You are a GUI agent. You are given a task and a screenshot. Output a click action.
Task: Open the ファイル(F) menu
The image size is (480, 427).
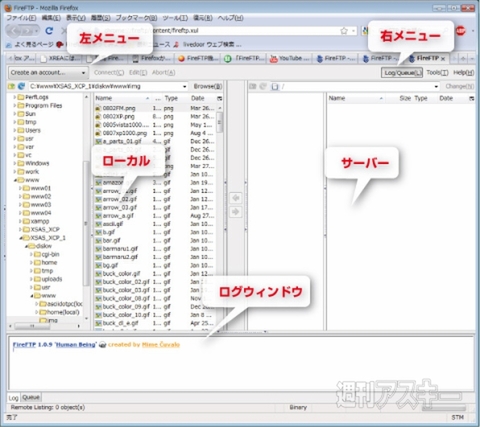click(21, 18)
